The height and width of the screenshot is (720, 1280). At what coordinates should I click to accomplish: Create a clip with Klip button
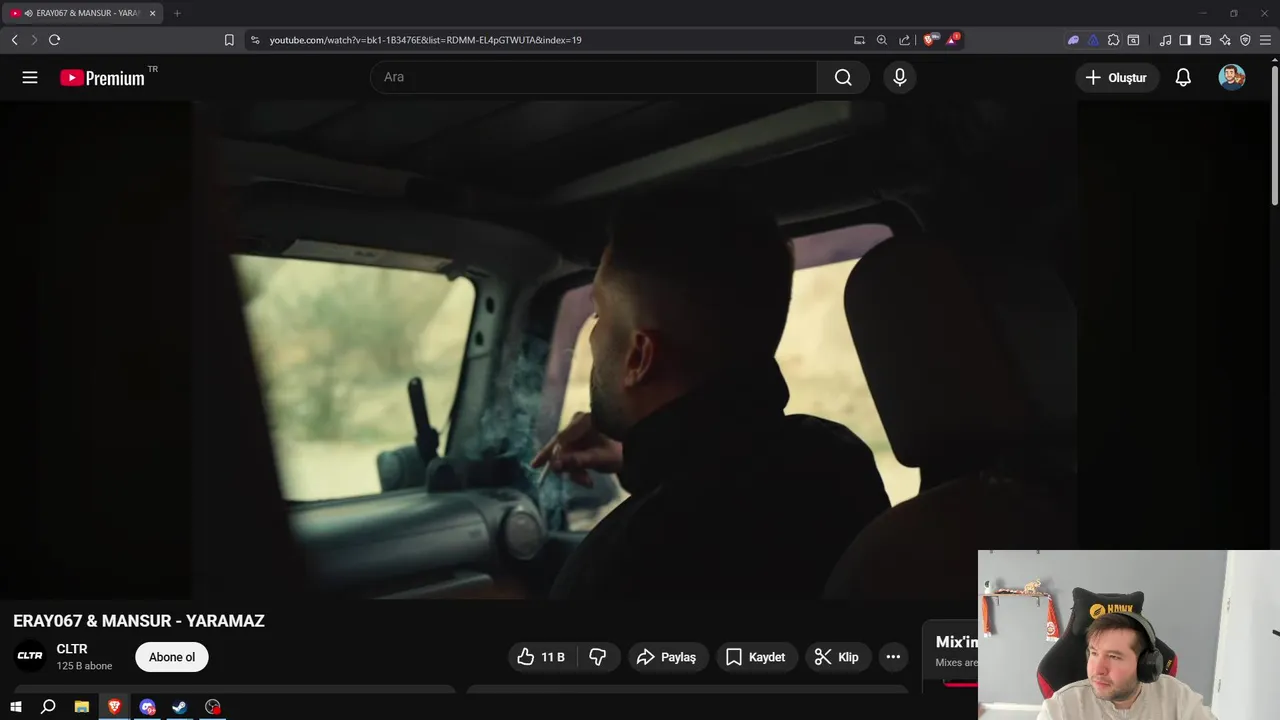point(837,657)
